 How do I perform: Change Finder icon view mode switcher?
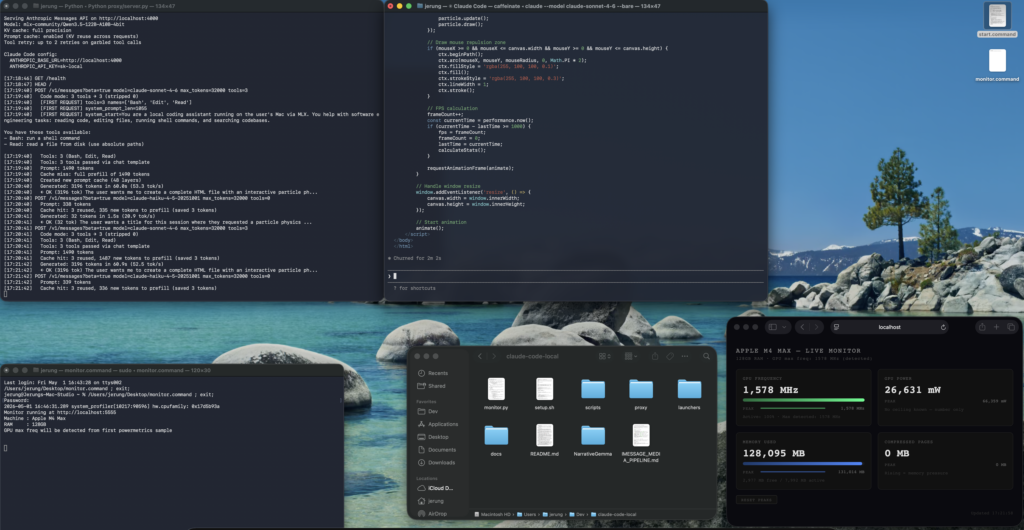pyautogui.click(x=605, y=356)
